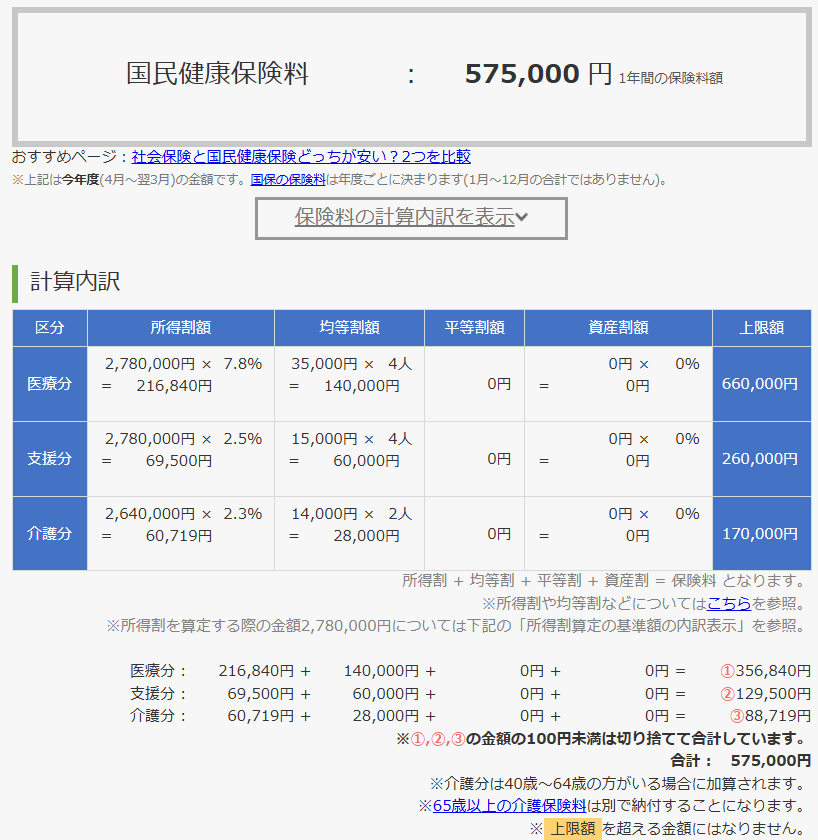Click the orange highlighted 上限額 label

pos(573,828)
